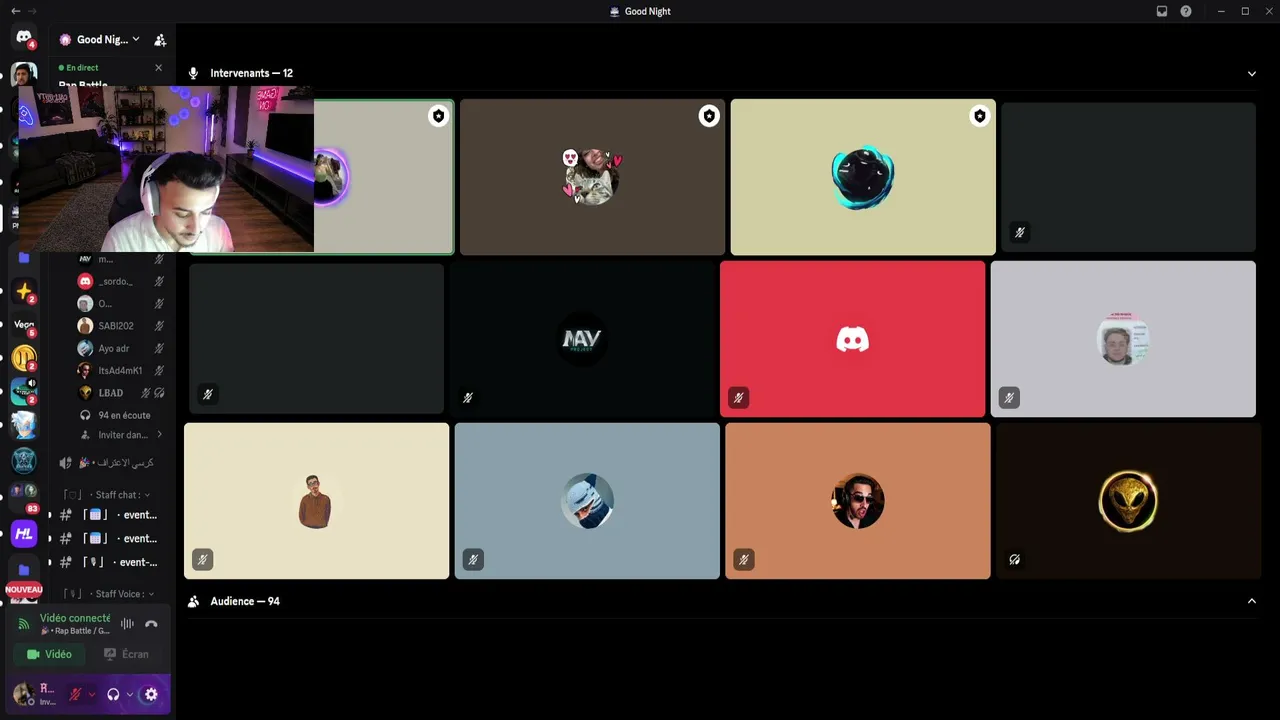1280x720 pixels.
Task: Open second calendar event text channel
Action: (108, 539)
